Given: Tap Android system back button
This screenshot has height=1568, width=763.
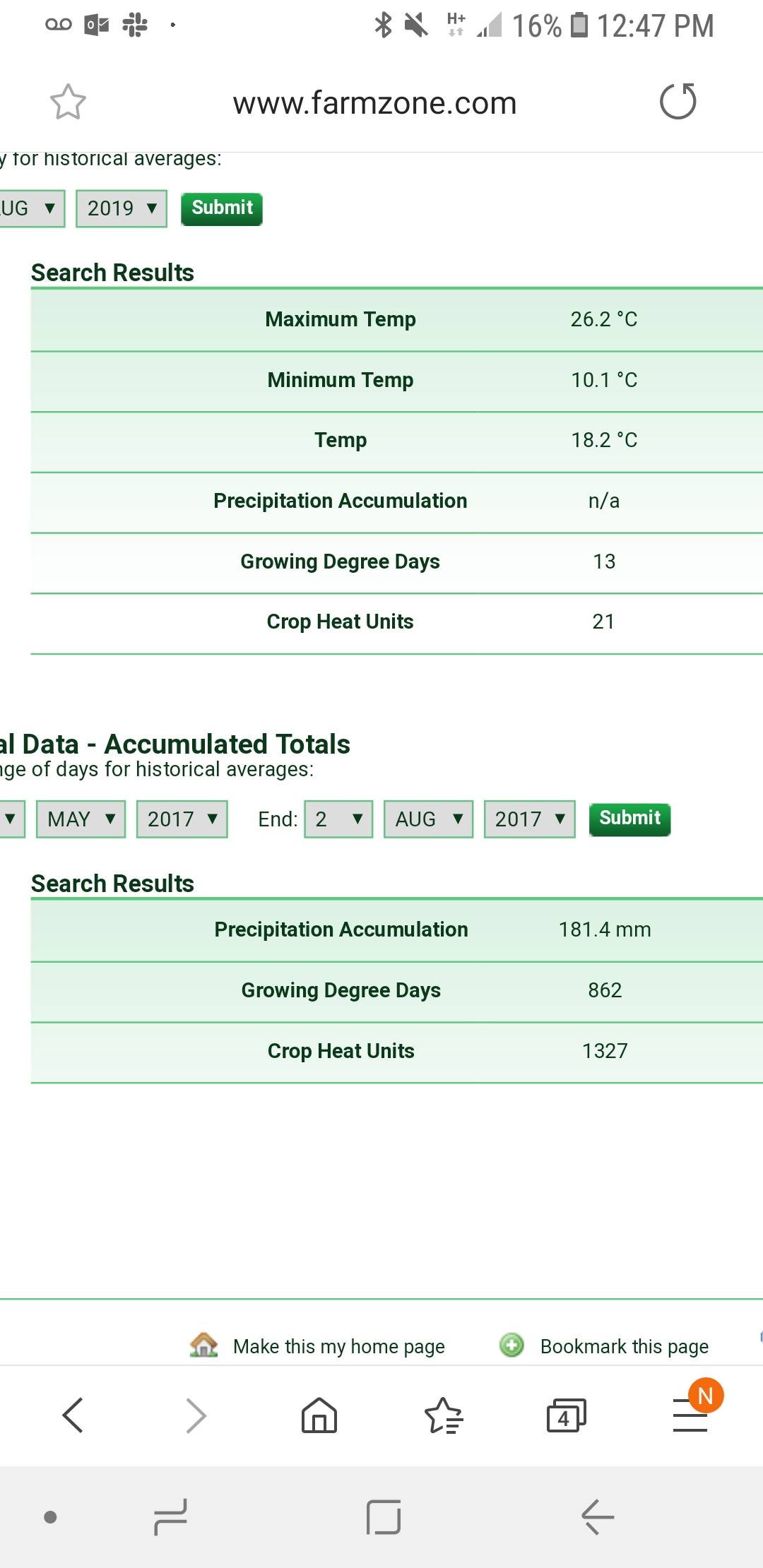Looking at the screenshot, I should pos(598,1516).
